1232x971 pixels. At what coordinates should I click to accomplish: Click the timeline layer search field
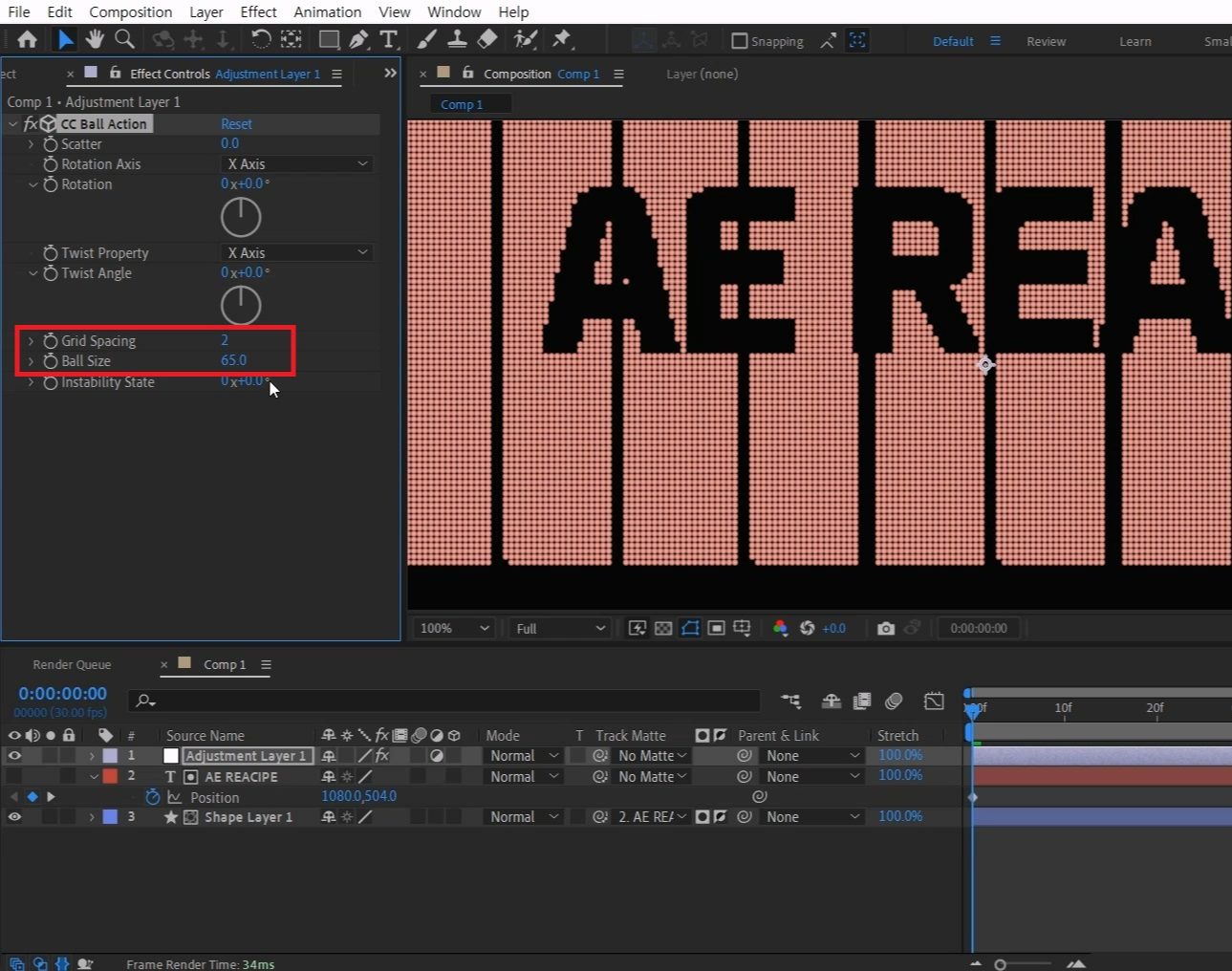(444, 701)
